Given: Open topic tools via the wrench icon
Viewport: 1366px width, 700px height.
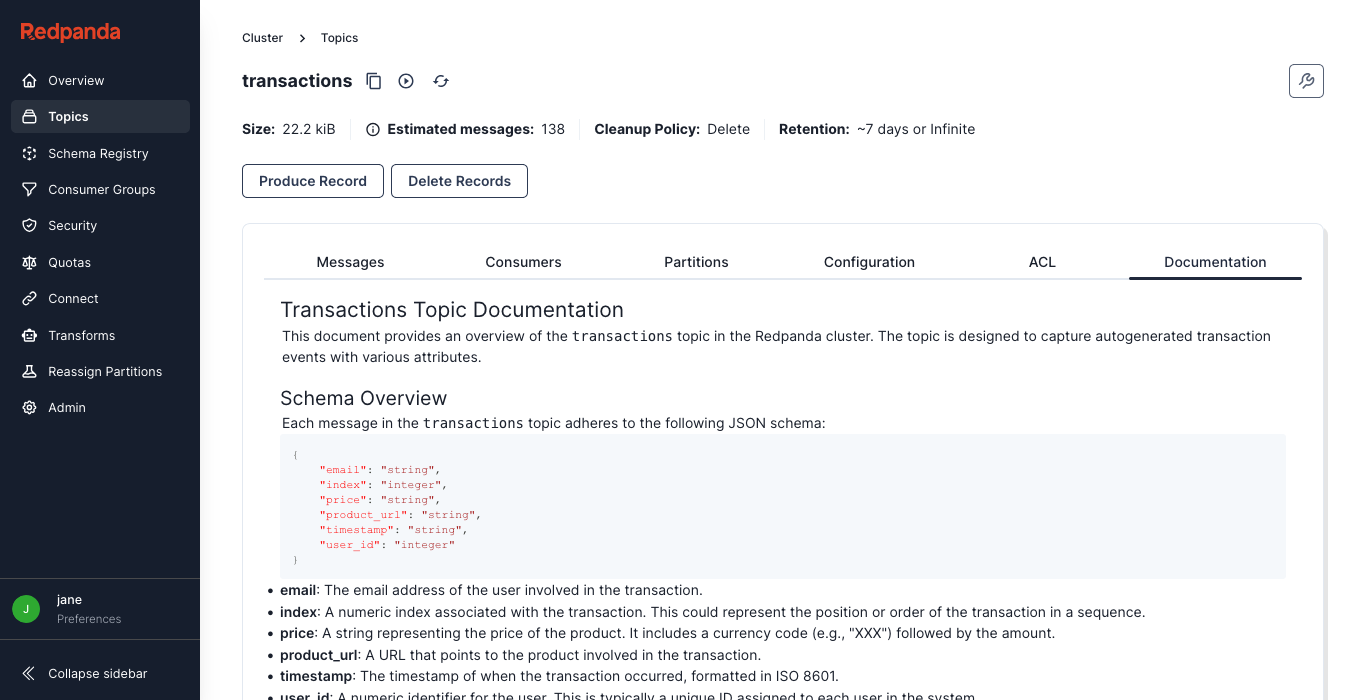Looking at the screenshot, I should [1306, 81].
